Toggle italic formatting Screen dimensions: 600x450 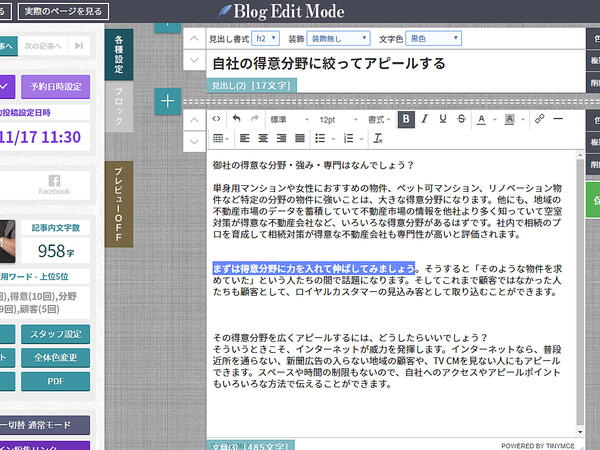[x=425, y=119]
